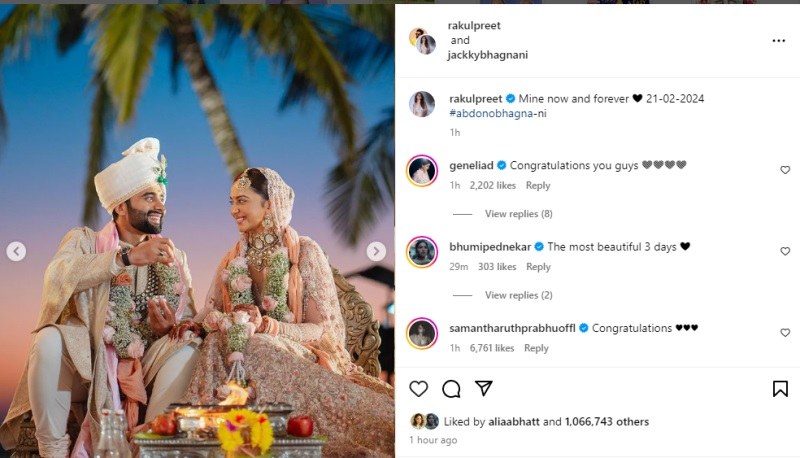
Task: Open aliaabhatt's profile from likes
Action: 509,422
